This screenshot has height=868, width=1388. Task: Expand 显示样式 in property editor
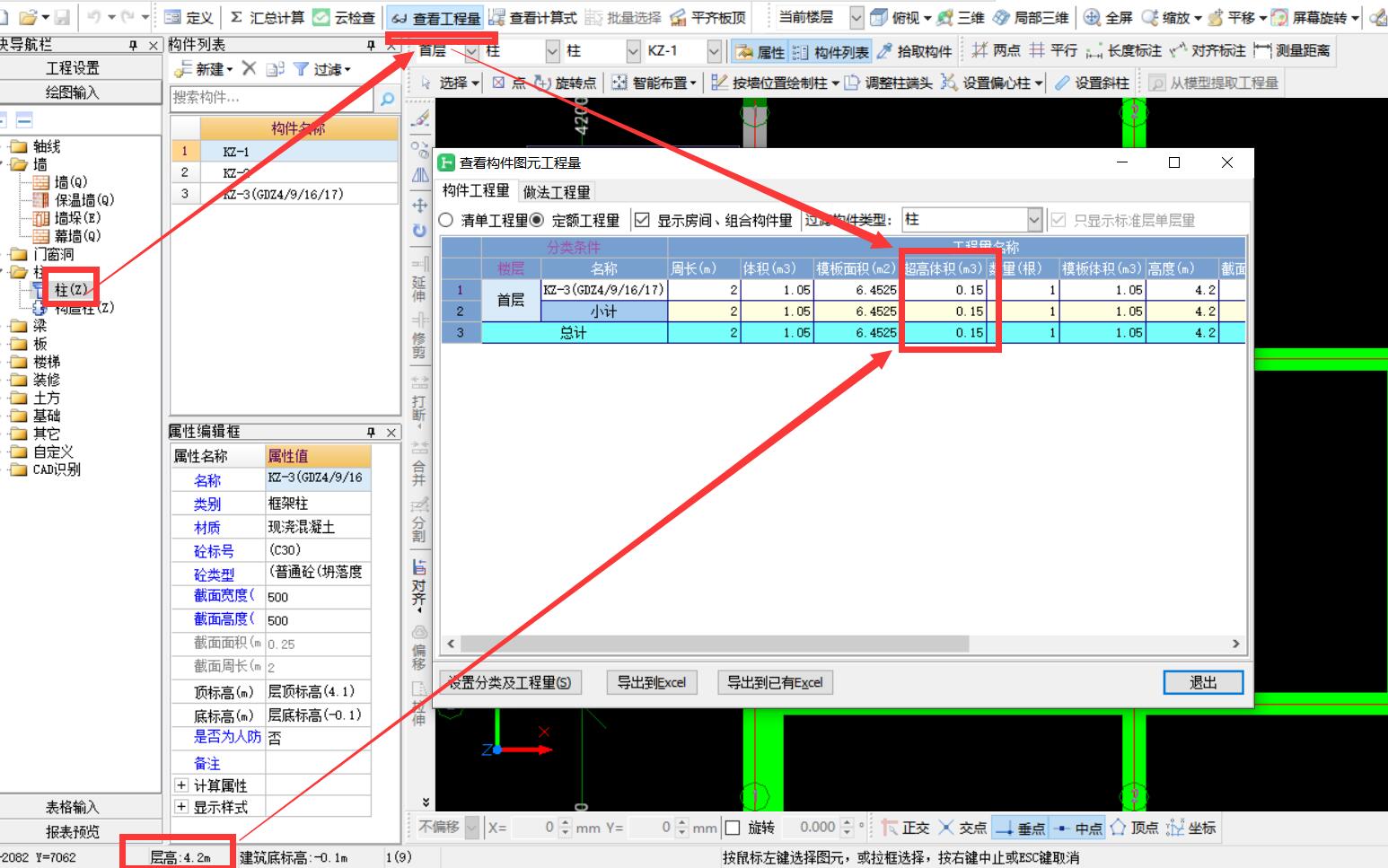(x=180, y=807)
